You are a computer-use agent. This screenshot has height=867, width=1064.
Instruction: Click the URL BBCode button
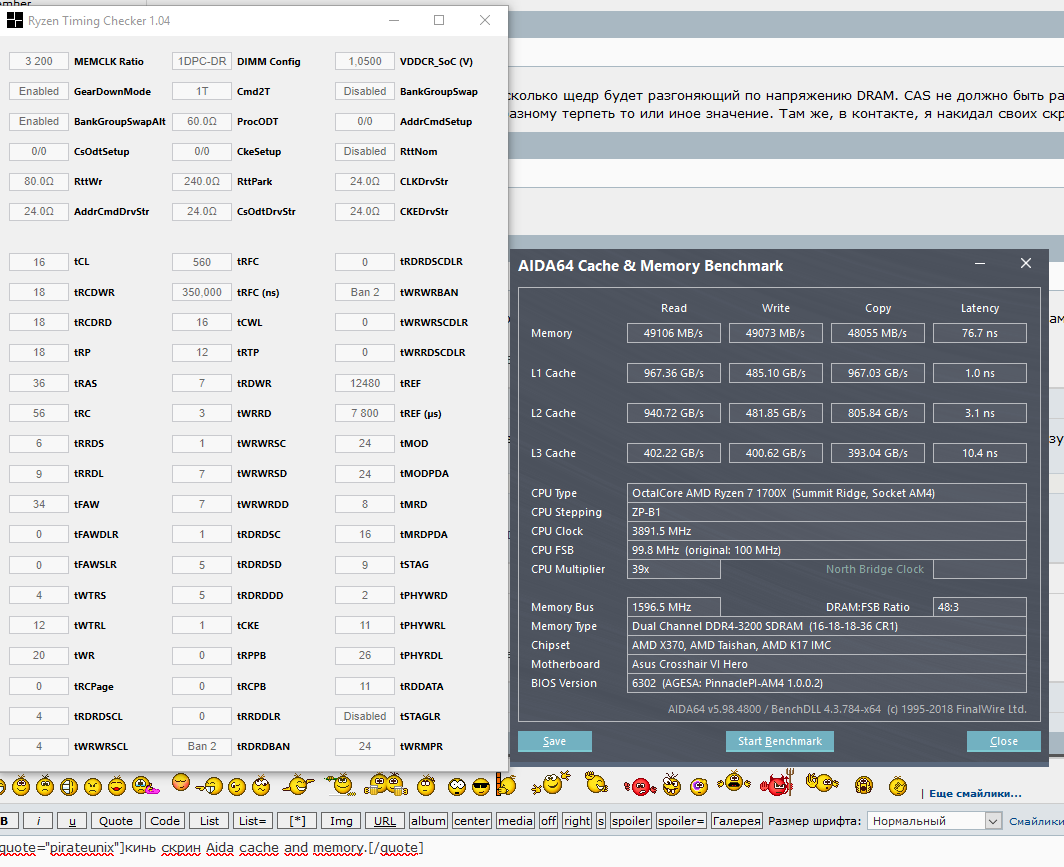click(x=385, y=821)
